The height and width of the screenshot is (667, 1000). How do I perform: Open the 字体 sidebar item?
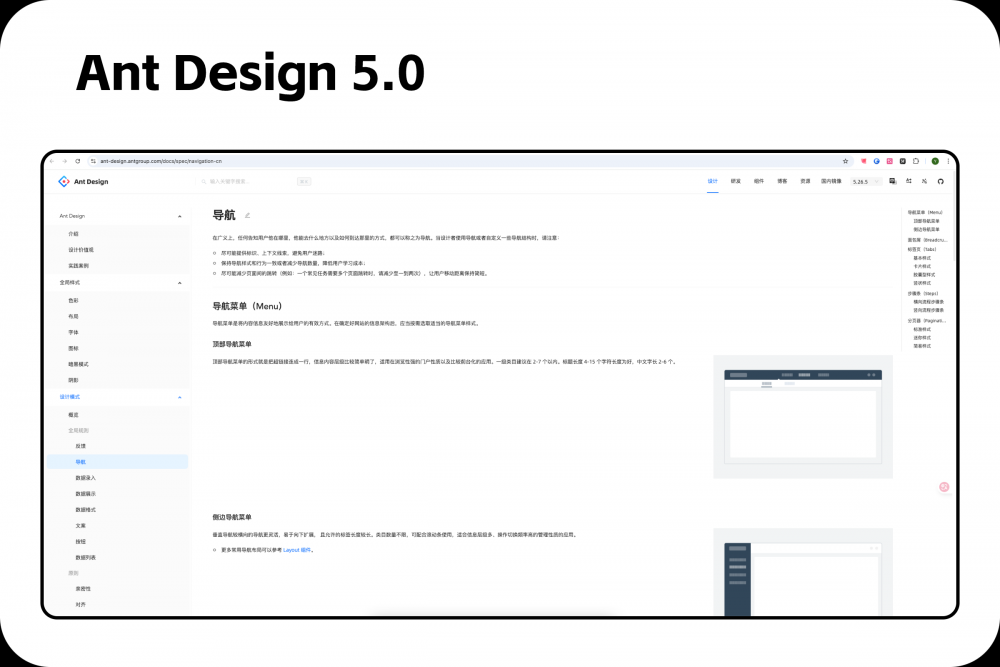73,332
